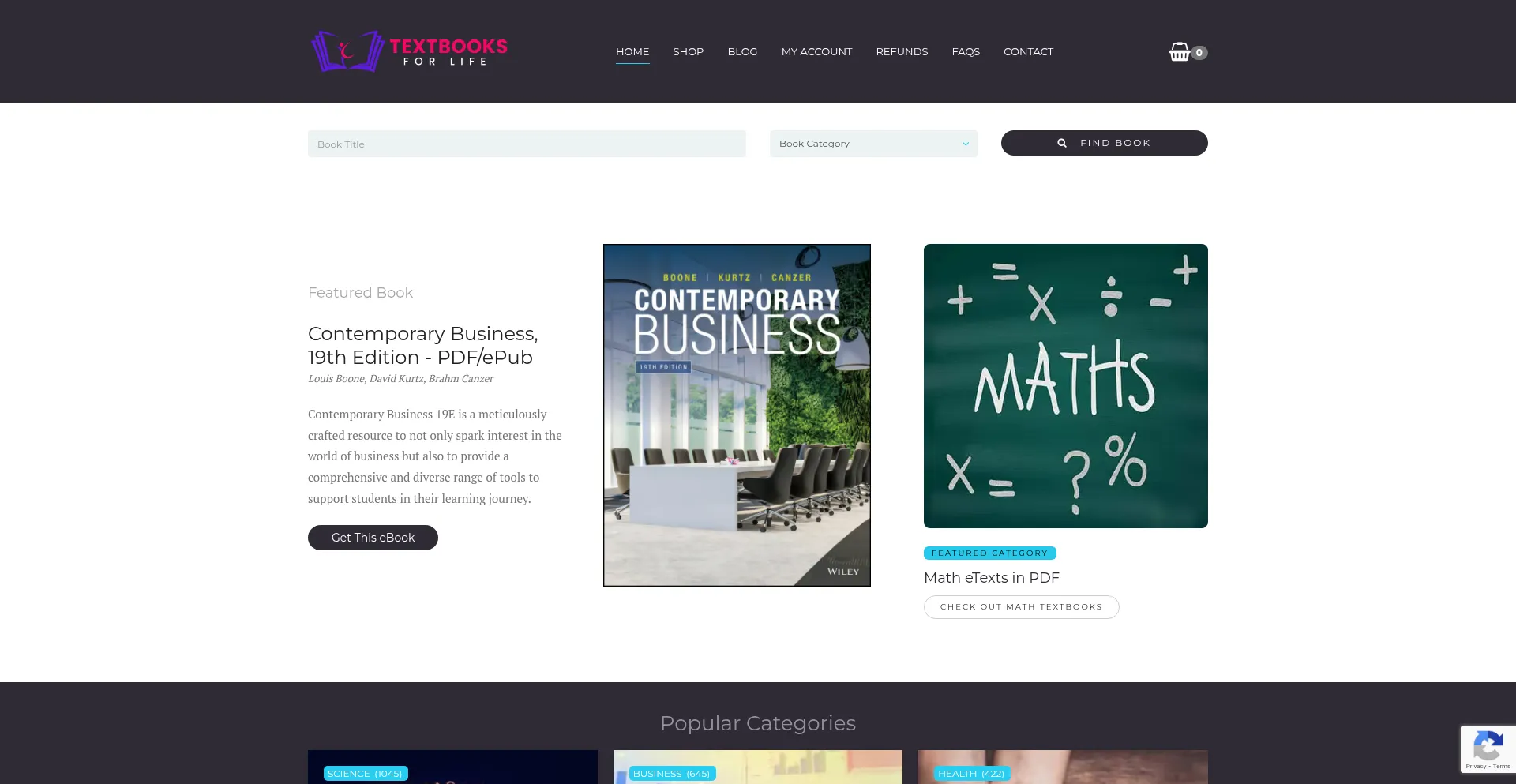Viewport: 1516px width, 784px height.
Task: Select the Business (645) category tag
Action: click(x=671, y=774)
